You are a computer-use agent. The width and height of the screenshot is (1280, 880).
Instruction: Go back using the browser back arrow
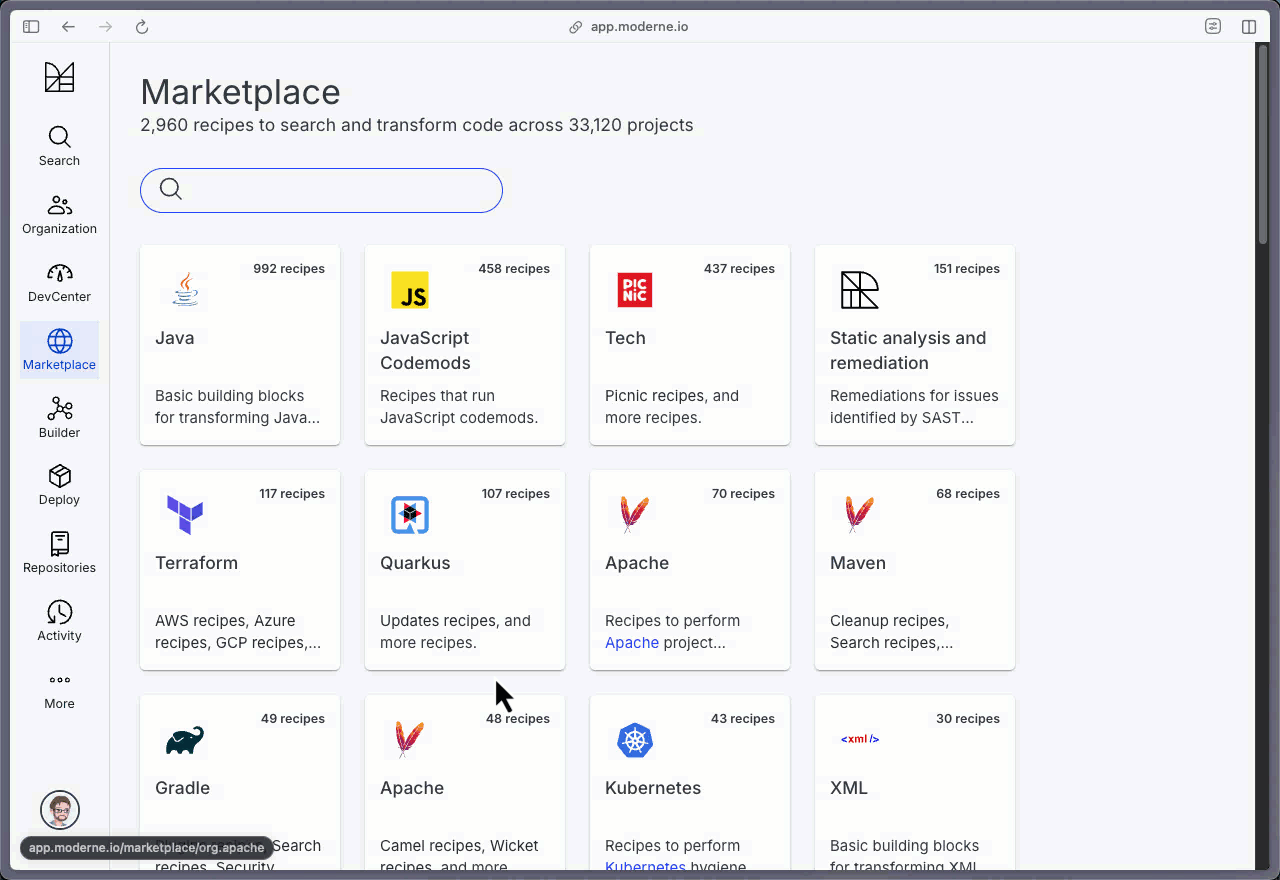coord(68,27)
